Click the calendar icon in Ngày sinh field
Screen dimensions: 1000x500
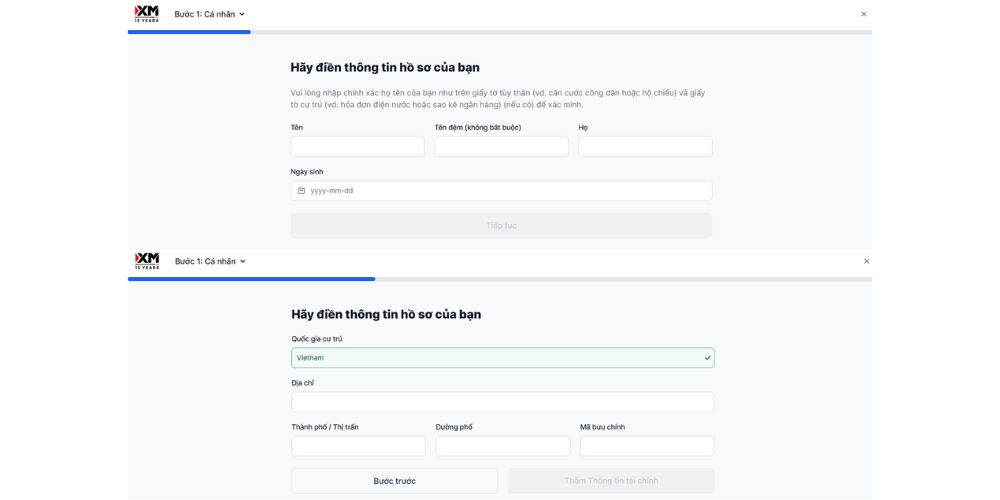click(x=301, y=191)
